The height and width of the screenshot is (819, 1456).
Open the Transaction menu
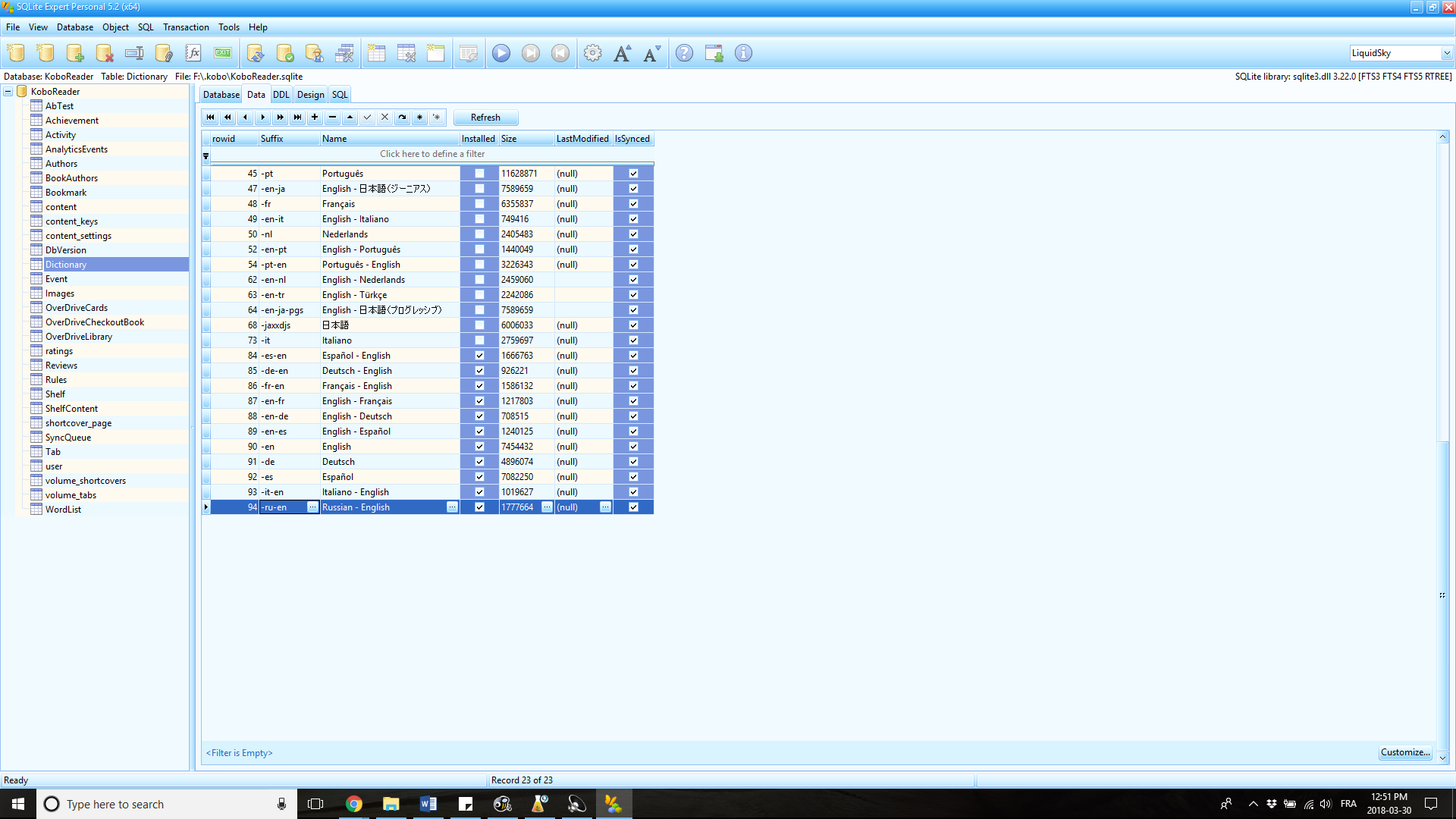pos(186,27)
